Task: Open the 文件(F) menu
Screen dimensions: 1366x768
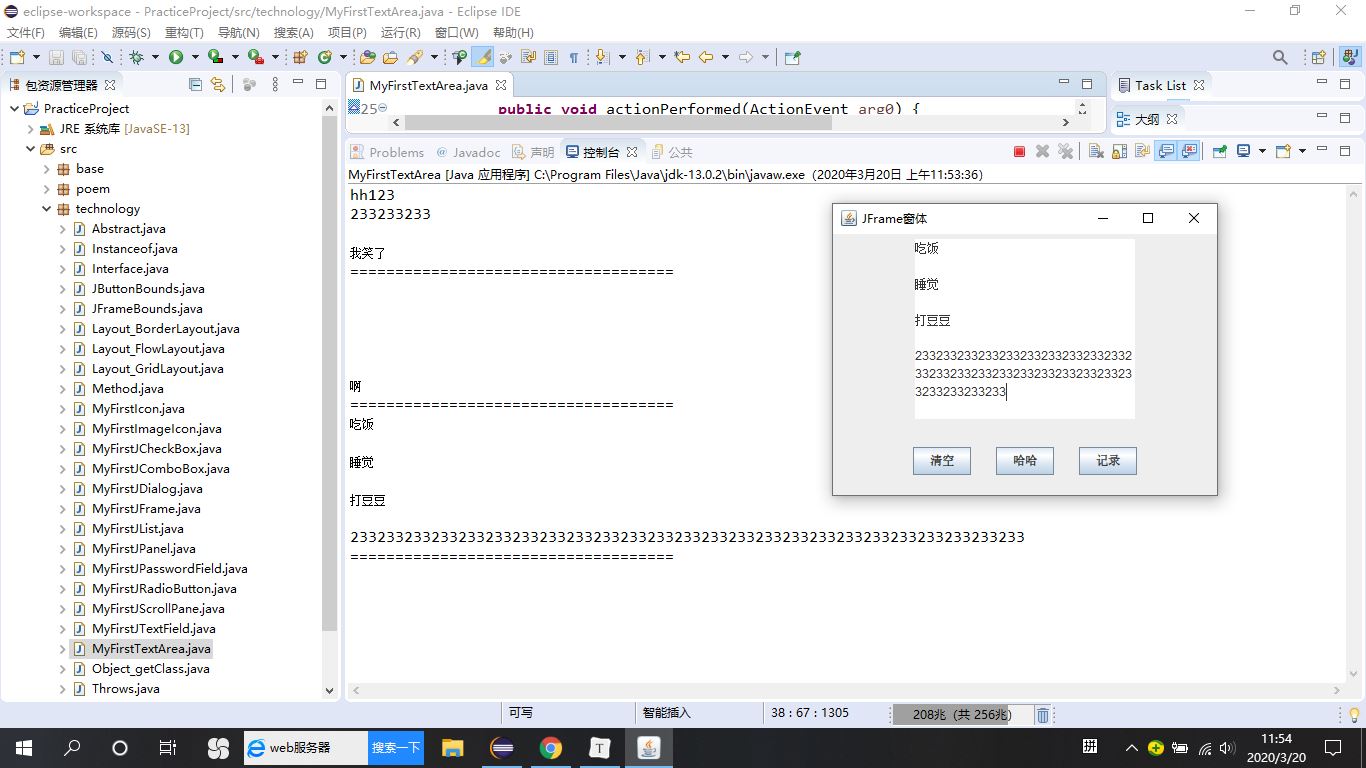Action: click(x=26, y=33)
